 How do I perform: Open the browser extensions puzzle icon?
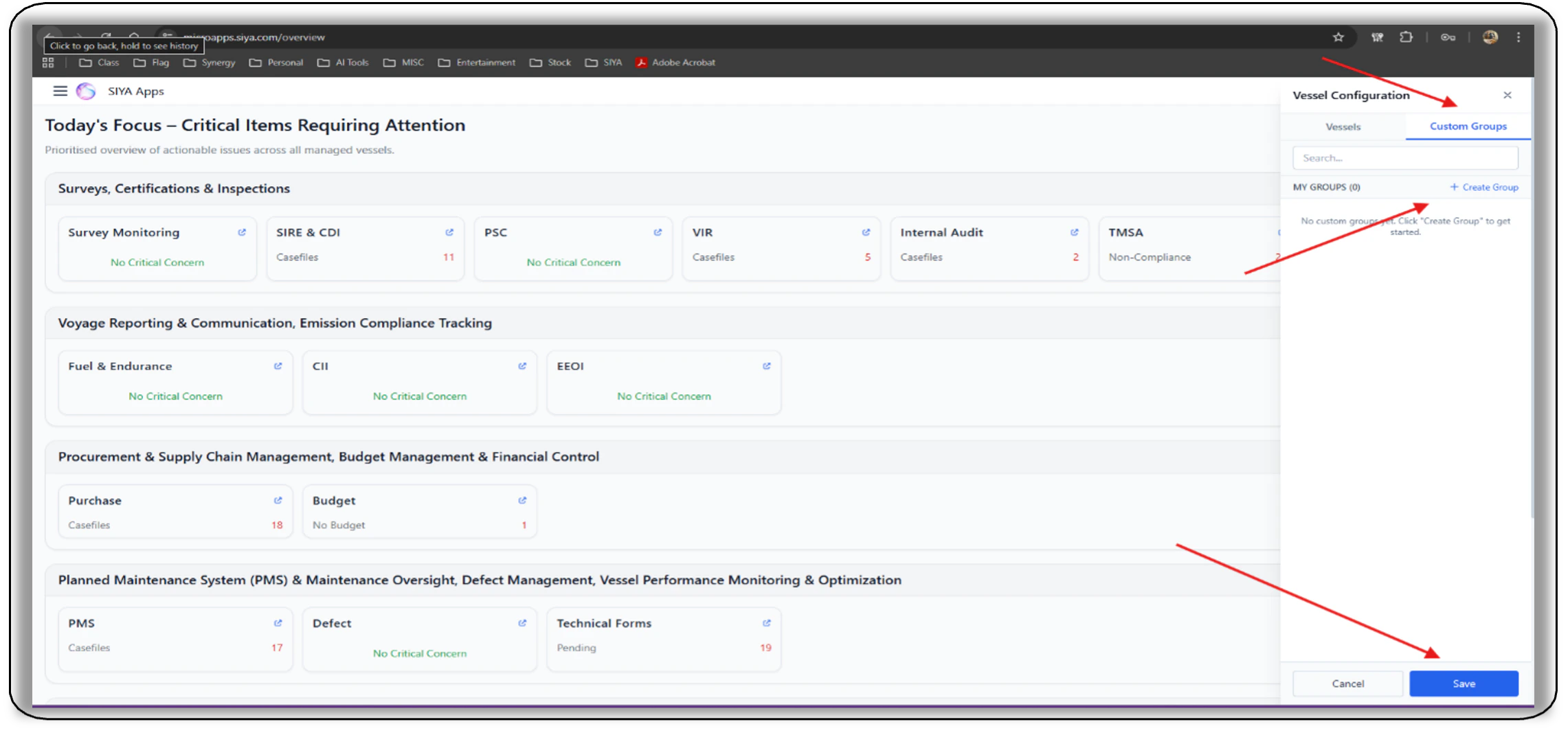1406,37
